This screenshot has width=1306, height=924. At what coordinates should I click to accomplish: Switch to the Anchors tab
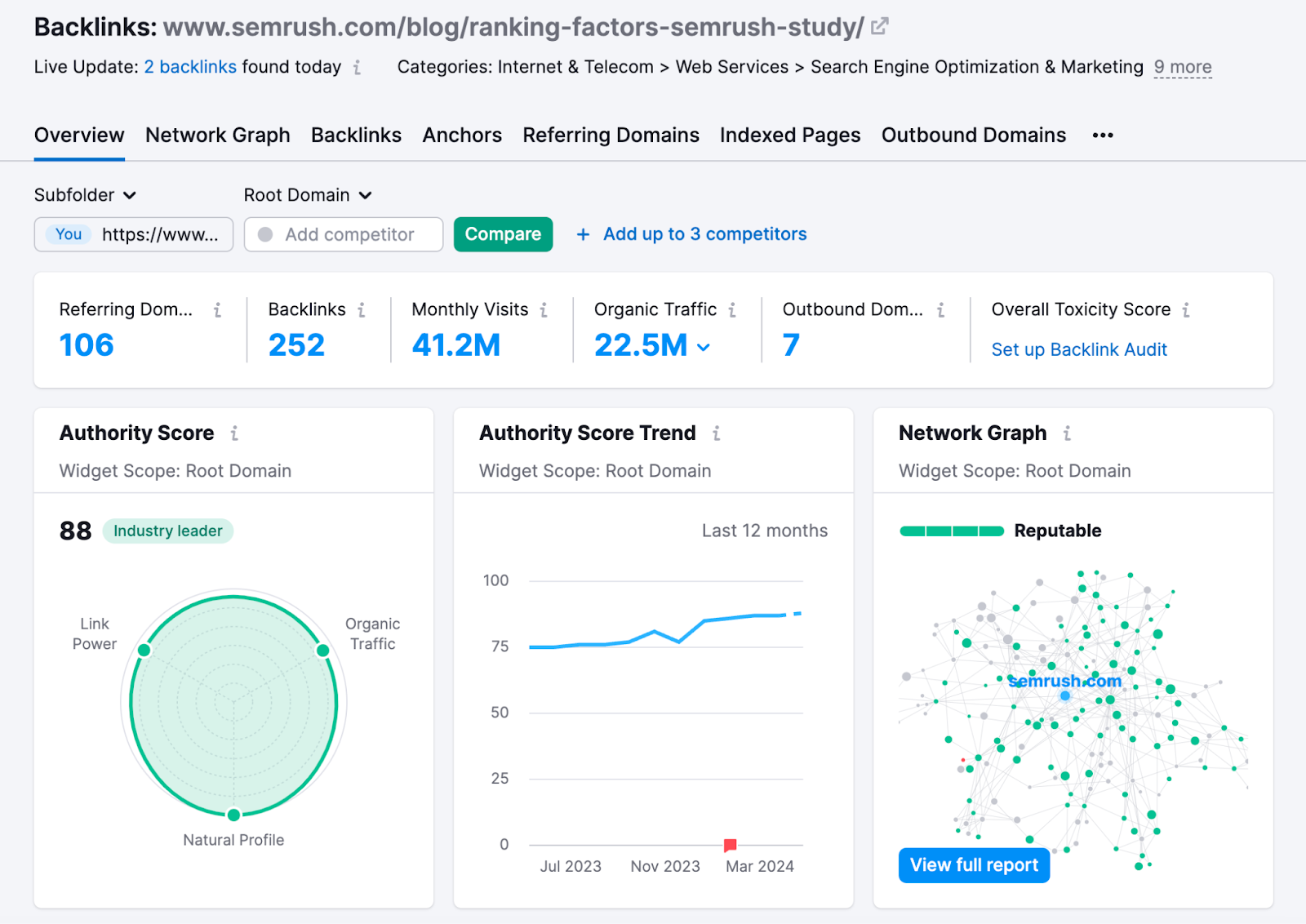click(462, 135)
